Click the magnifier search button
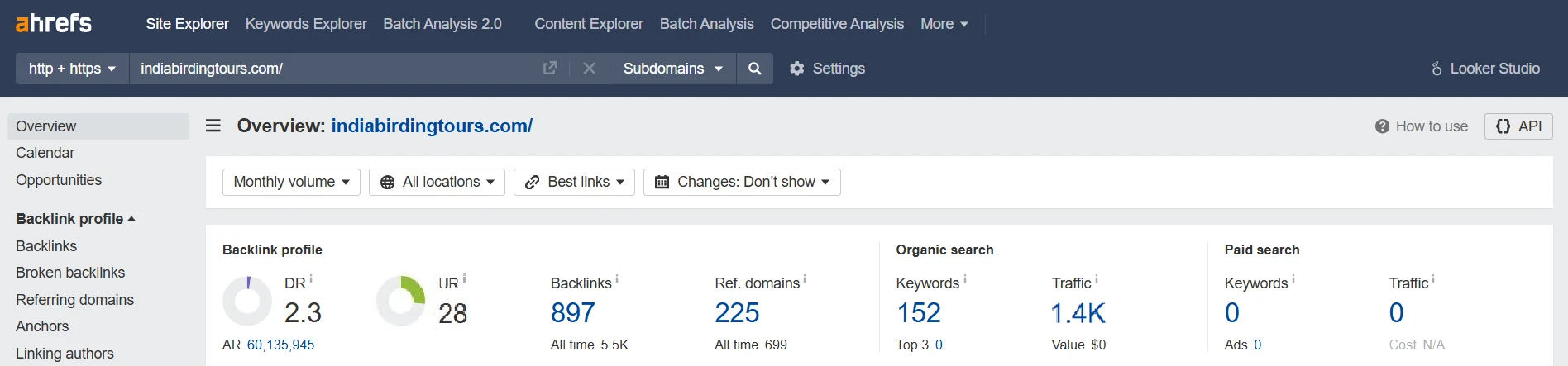The image size is (1568, 366). 754,69
